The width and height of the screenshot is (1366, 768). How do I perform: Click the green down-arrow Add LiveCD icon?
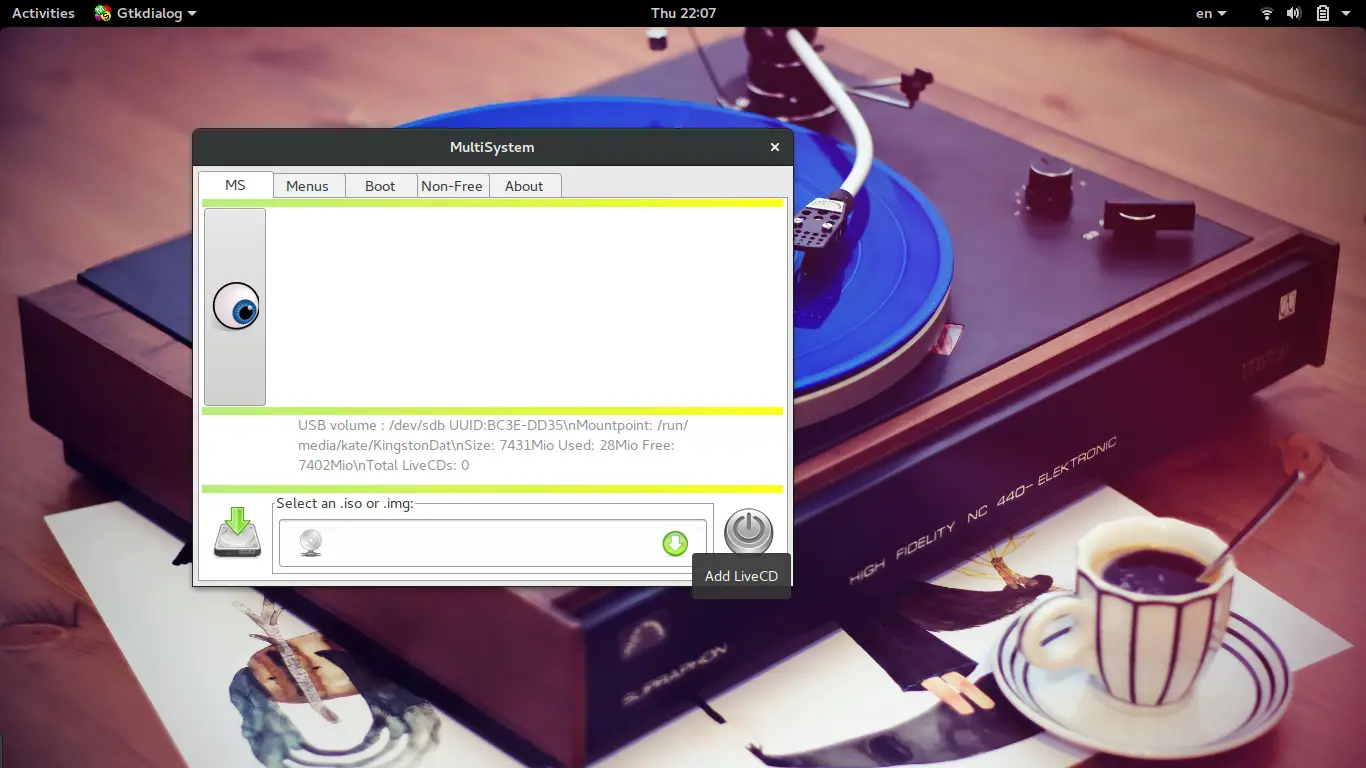[675, 543]
